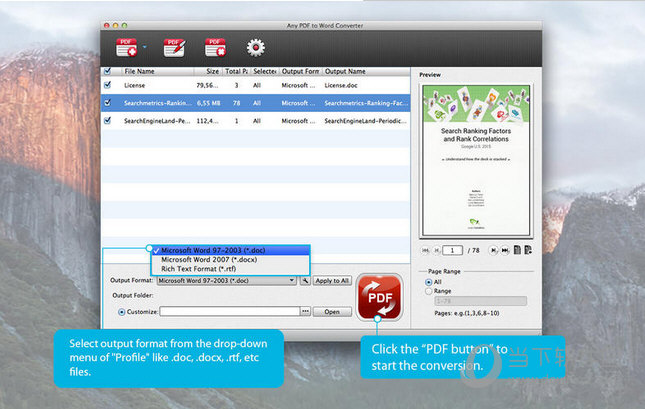Click the Add PDF toolbar icon

coord(126,47)
